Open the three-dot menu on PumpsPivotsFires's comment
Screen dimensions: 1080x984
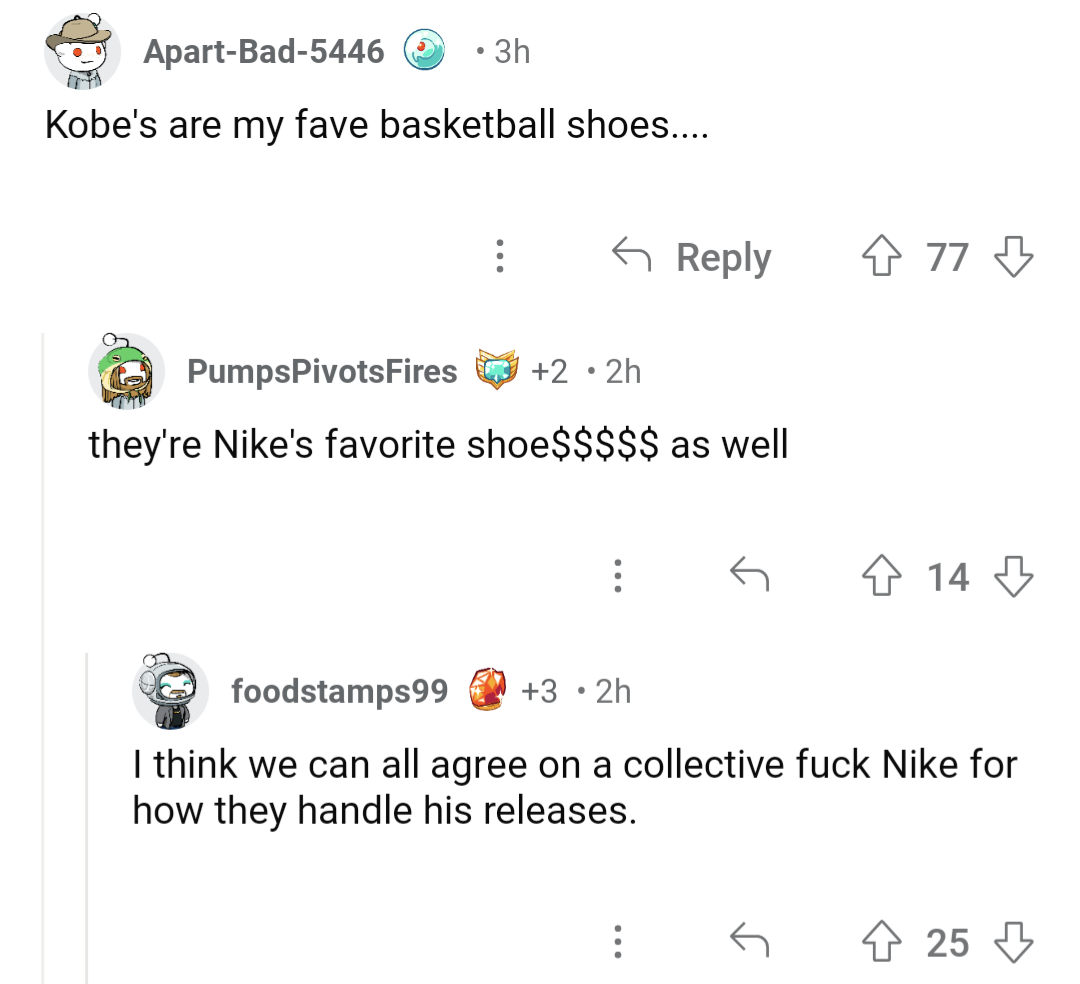click(x=618, y=575)
